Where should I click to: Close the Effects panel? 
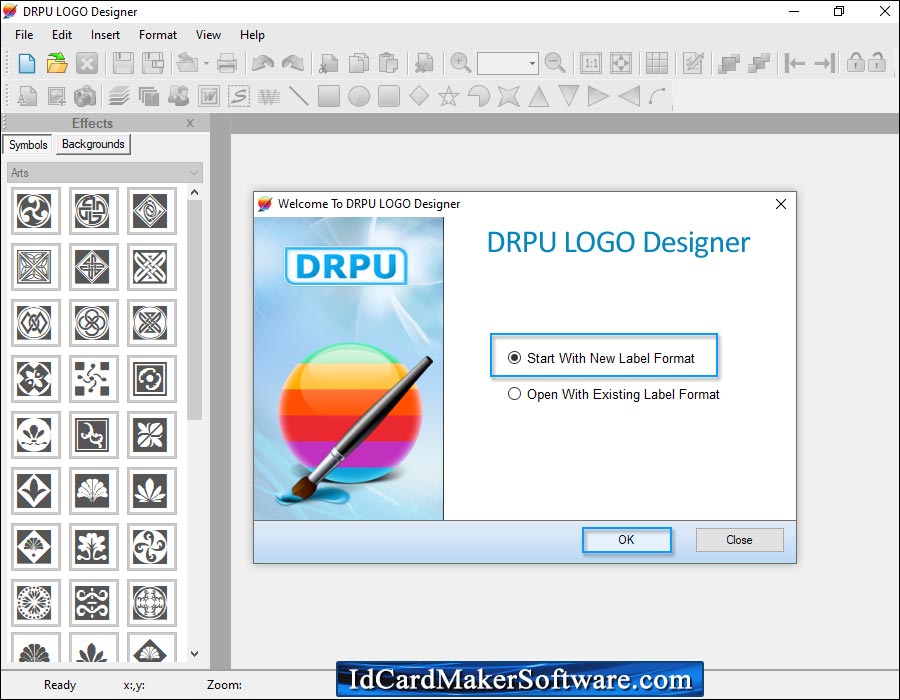(x=190, y=123)
